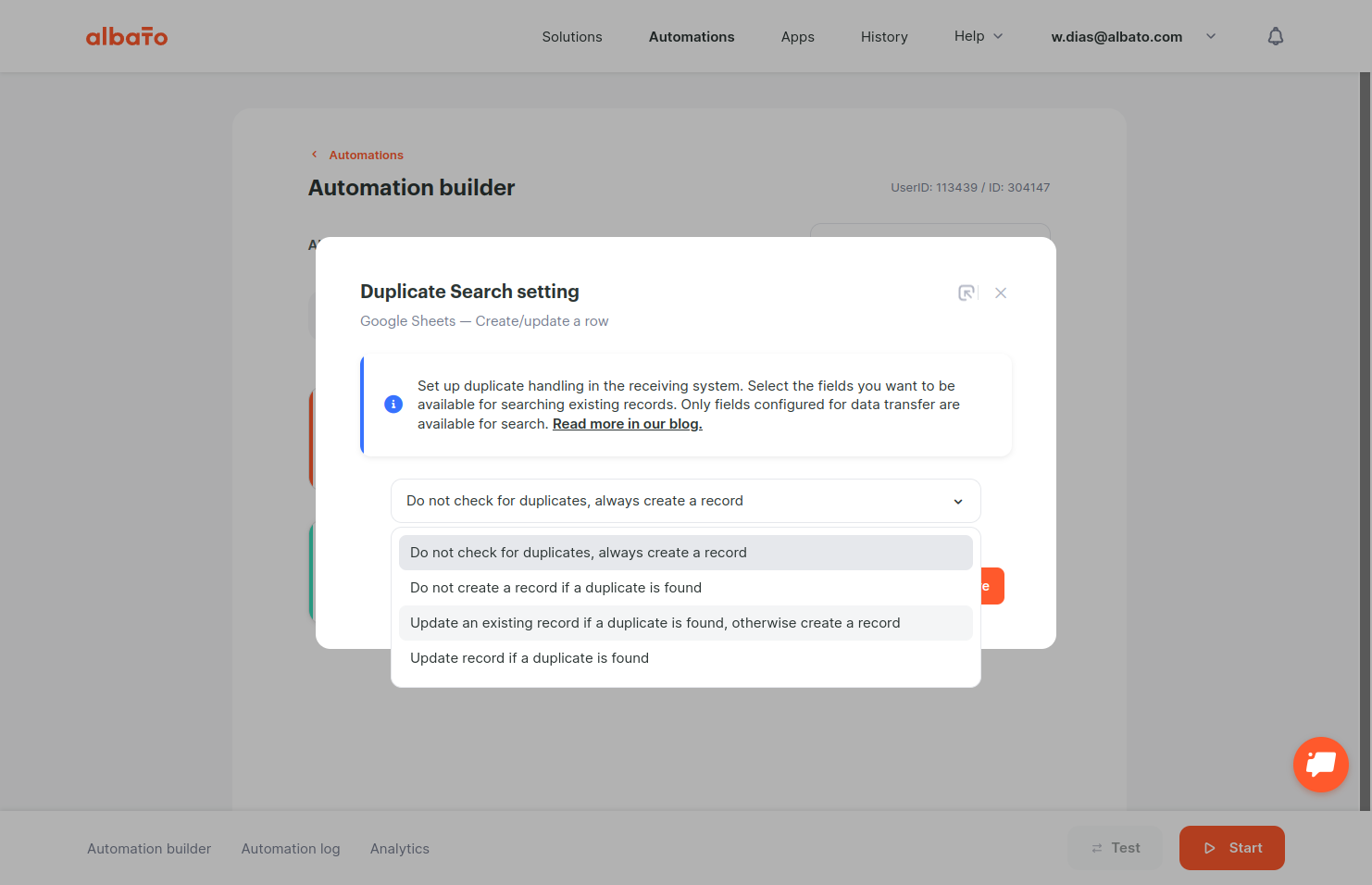
Task: Choose 'Update record if a duplicate is found'
Action: point(686,658)
